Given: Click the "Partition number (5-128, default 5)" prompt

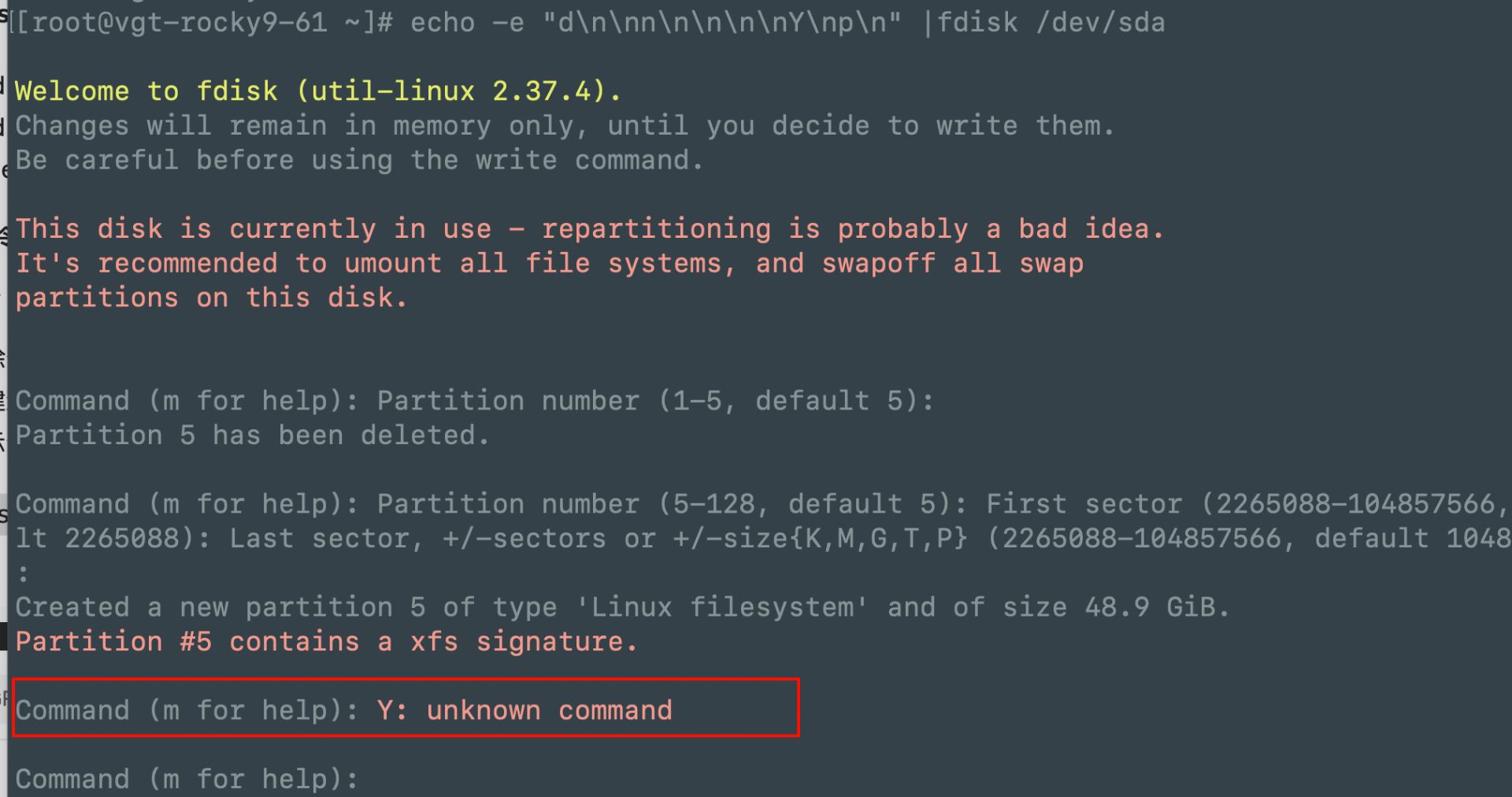Looking at the screenshot, I should pos(671,504).
